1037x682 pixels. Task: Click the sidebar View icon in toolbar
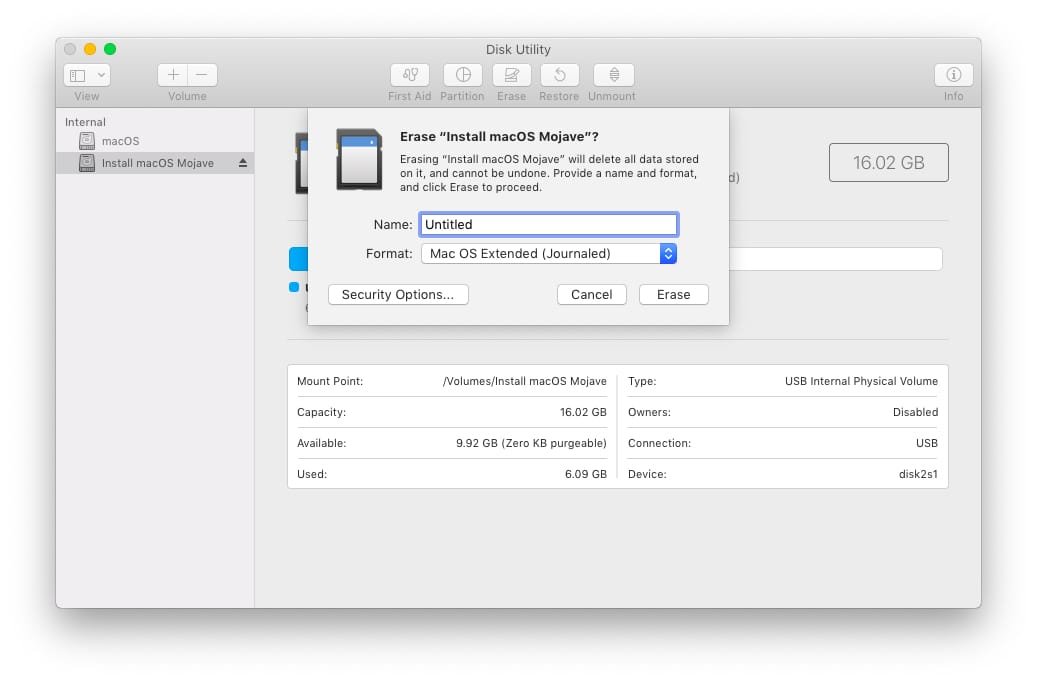click(78, 75)
